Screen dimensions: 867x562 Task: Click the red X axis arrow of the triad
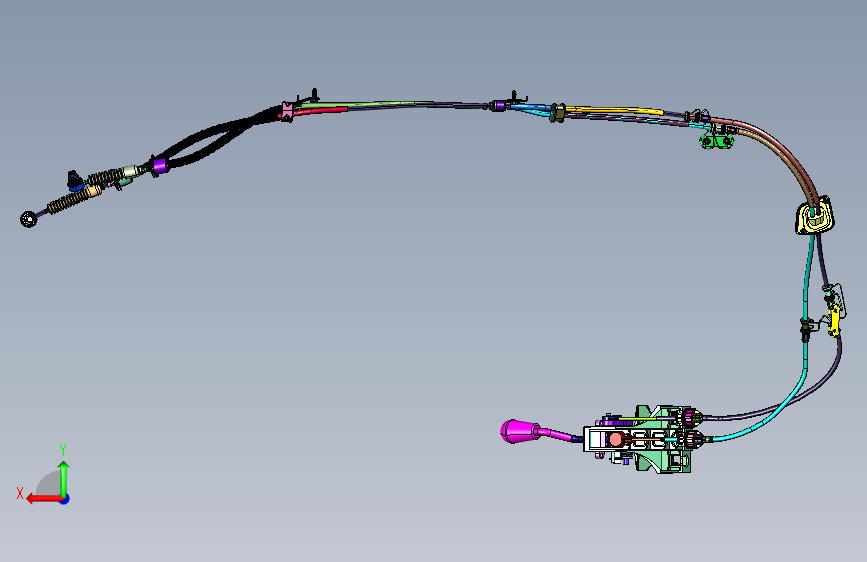(44, 499)
